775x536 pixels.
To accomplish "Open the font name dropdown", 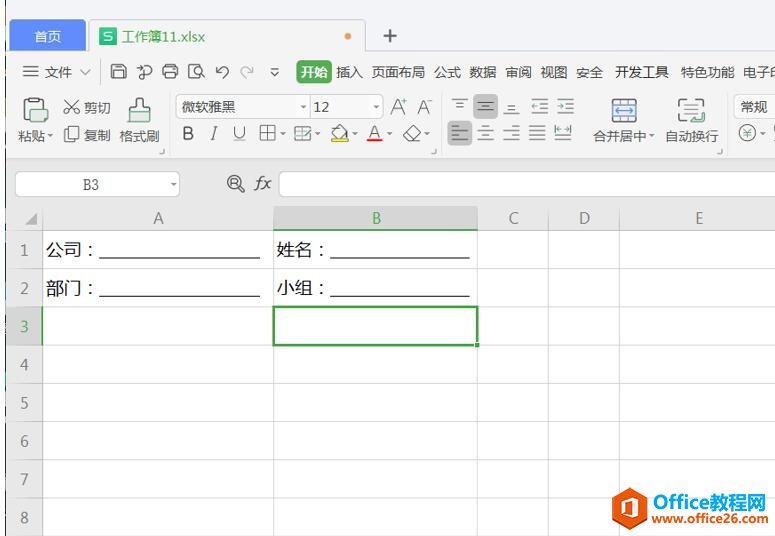I will [303, 107].
